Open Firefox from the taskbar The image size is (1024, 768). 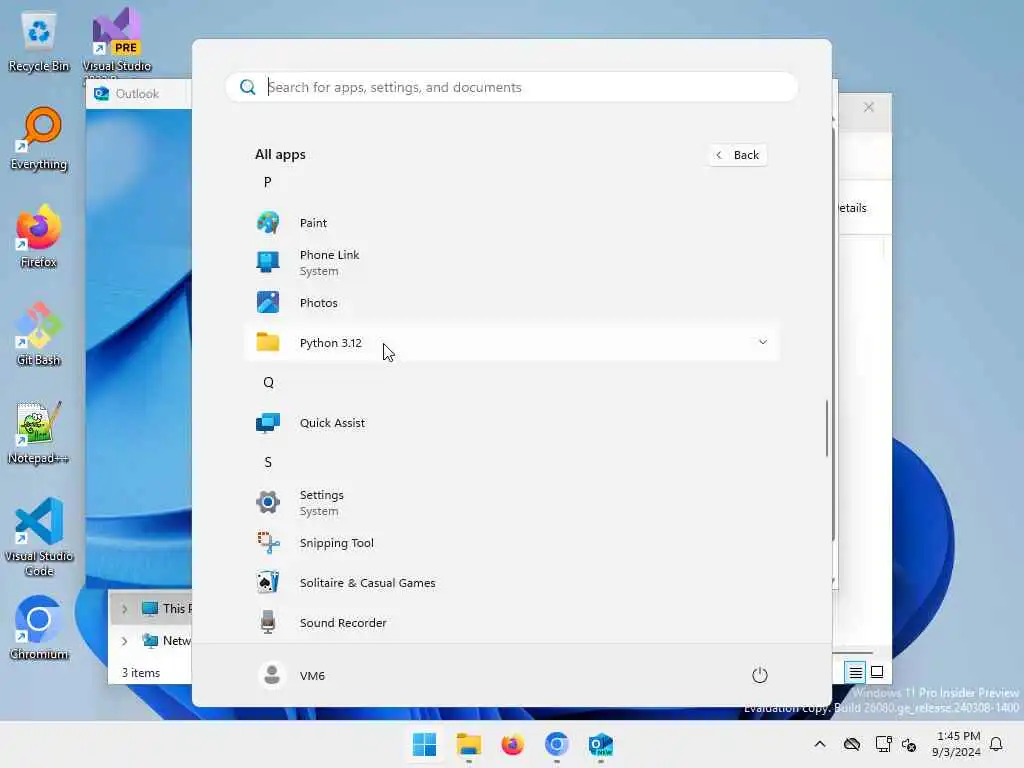click(x=513, y=744)
